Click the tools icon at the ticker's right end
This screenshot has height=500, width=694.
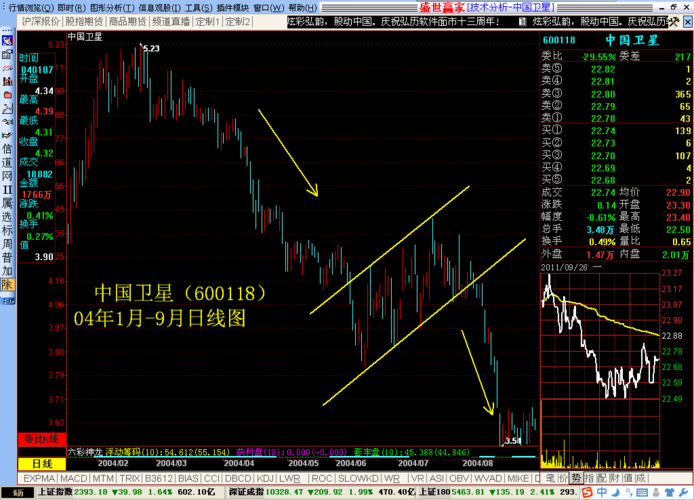673,22
